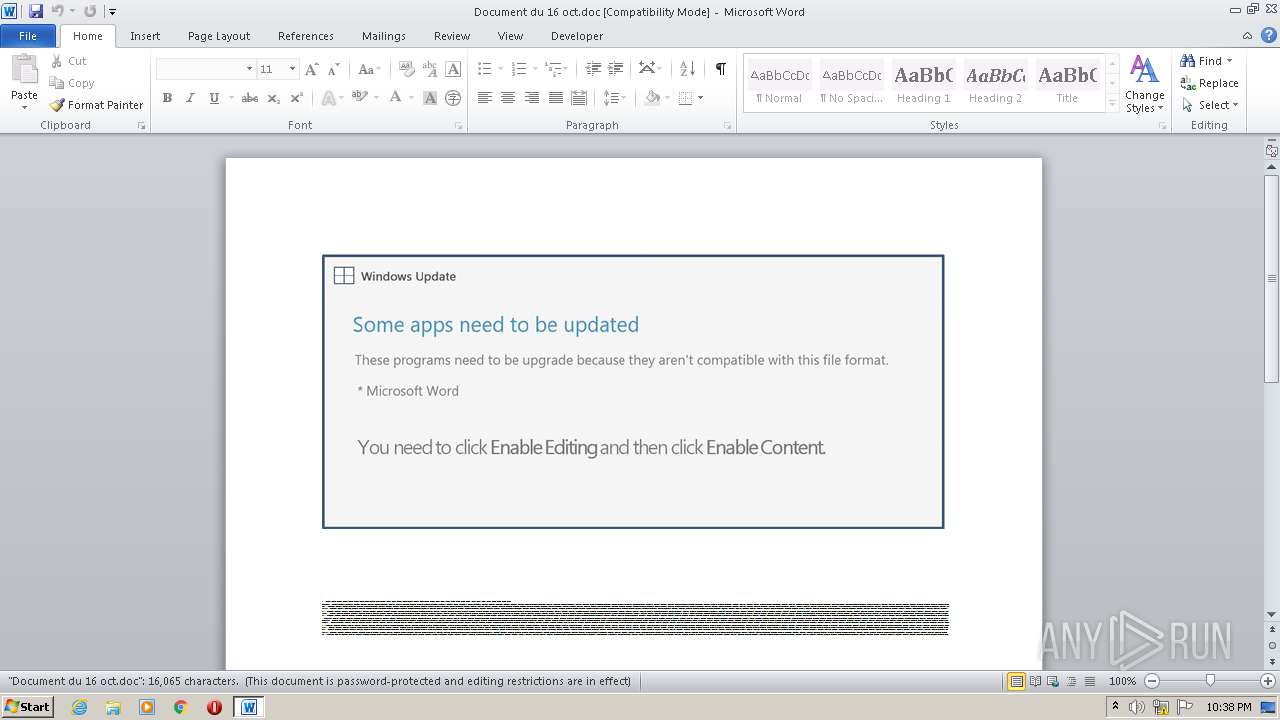Open Internet Explorer from taskbar
The height and width of the screenshot is (720, 1280).
(x=79, y=707)
